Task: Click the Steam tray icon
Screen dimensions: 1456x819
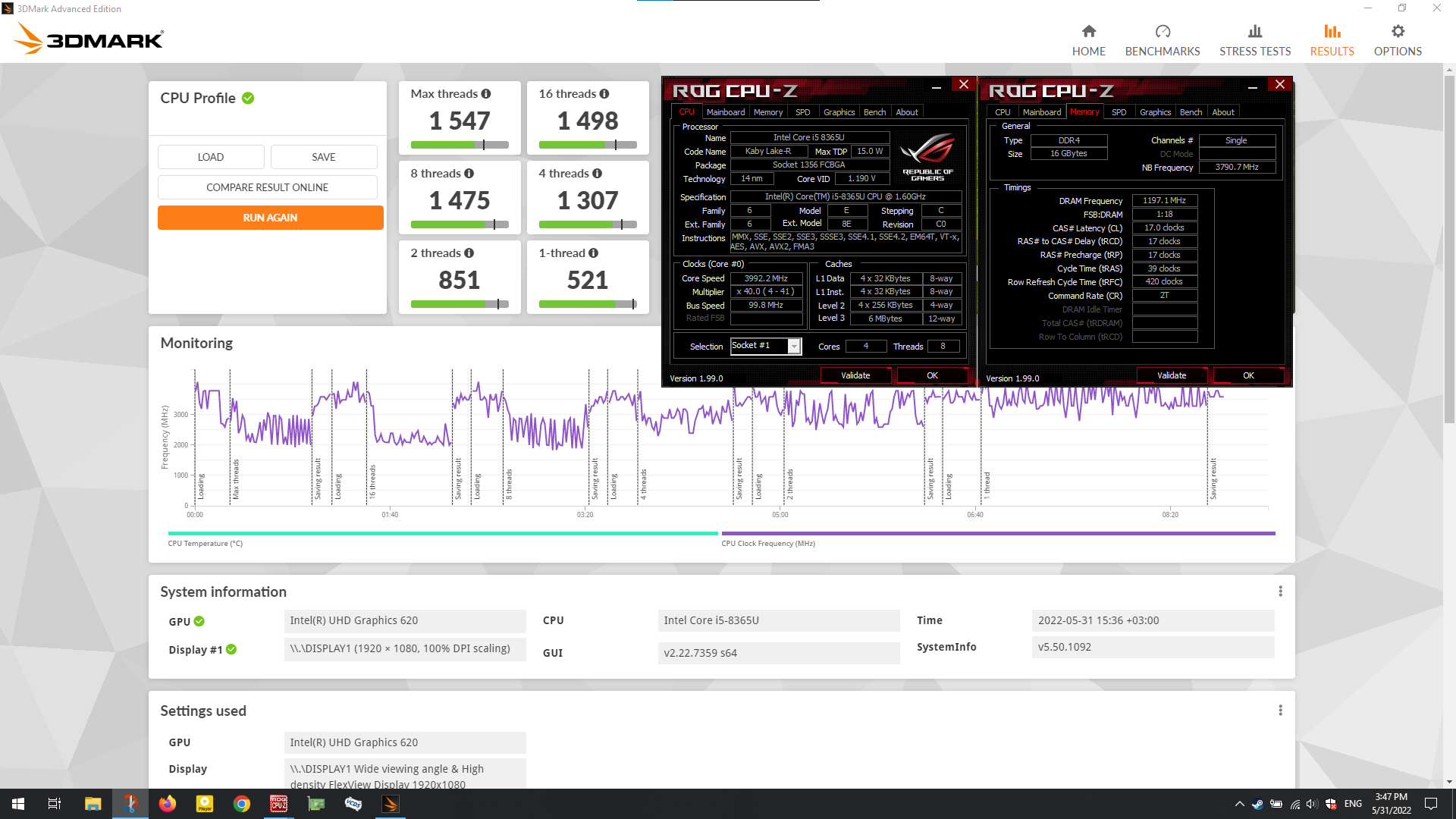Action: [x=1257, y=804]
